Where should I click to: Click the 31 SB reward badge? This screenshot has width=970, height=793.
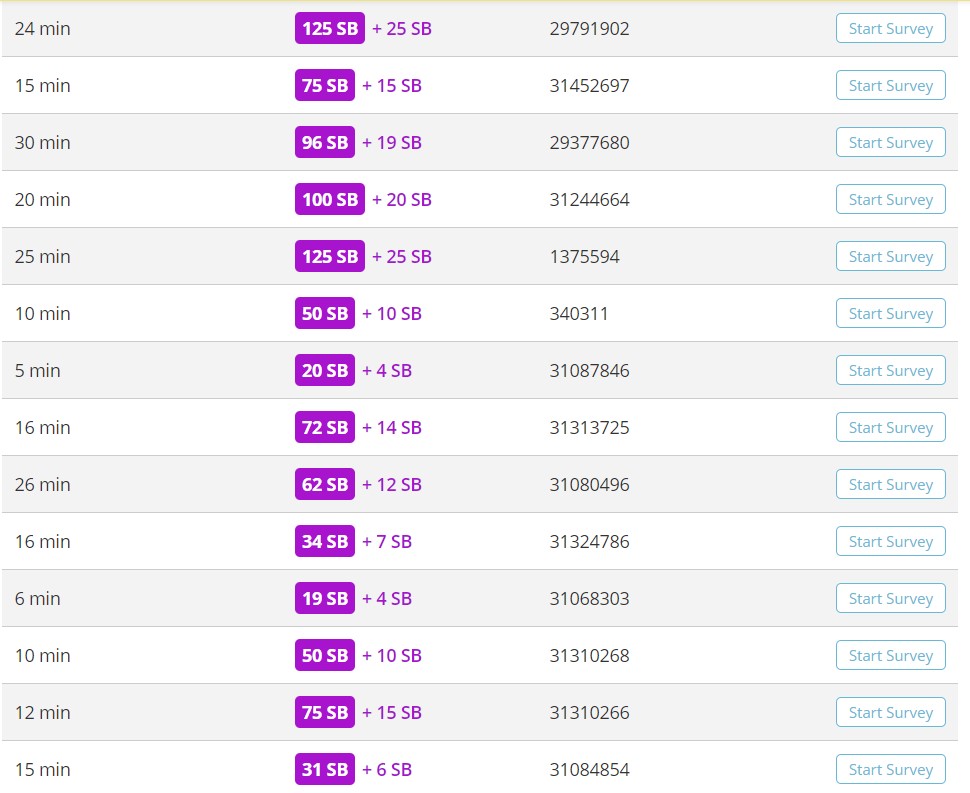point(325,769)
